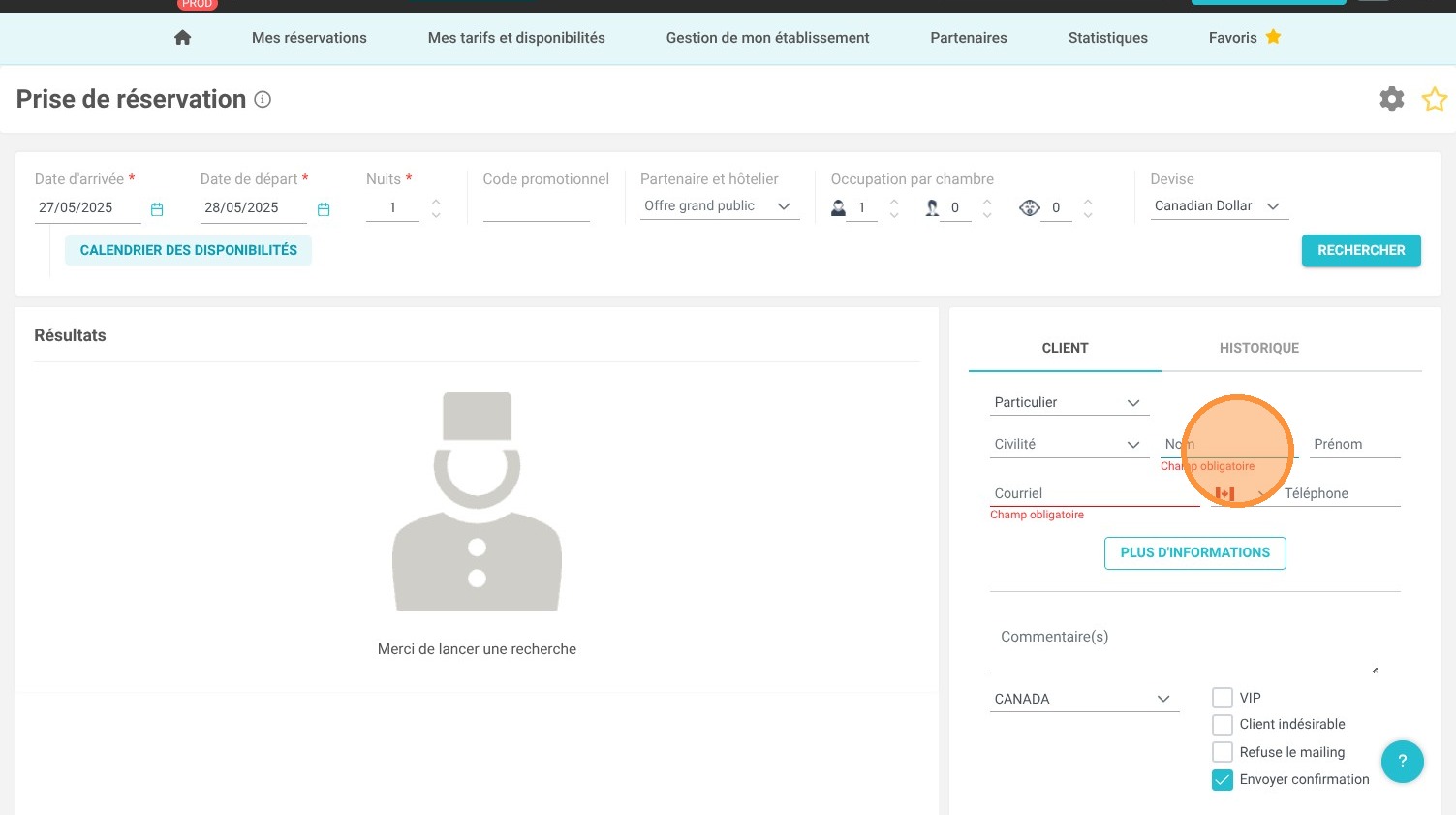Open the Partenaires menu

click(x=969, y=38)
